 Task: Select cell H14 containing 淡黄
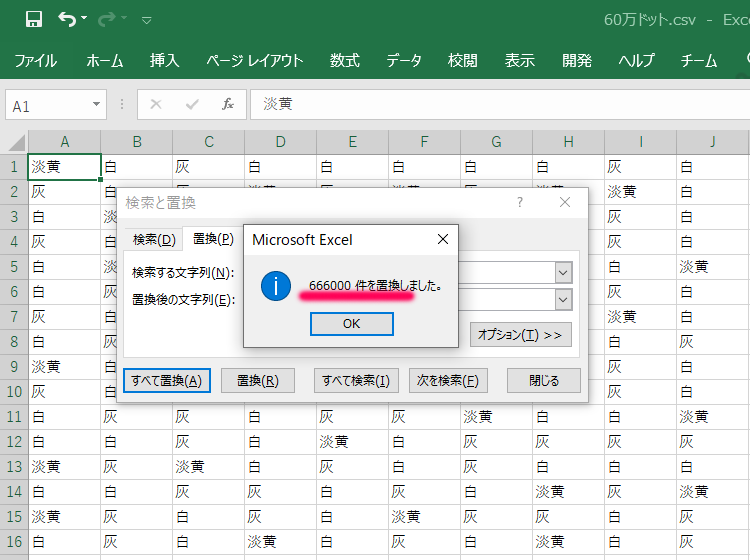(568, 492)
